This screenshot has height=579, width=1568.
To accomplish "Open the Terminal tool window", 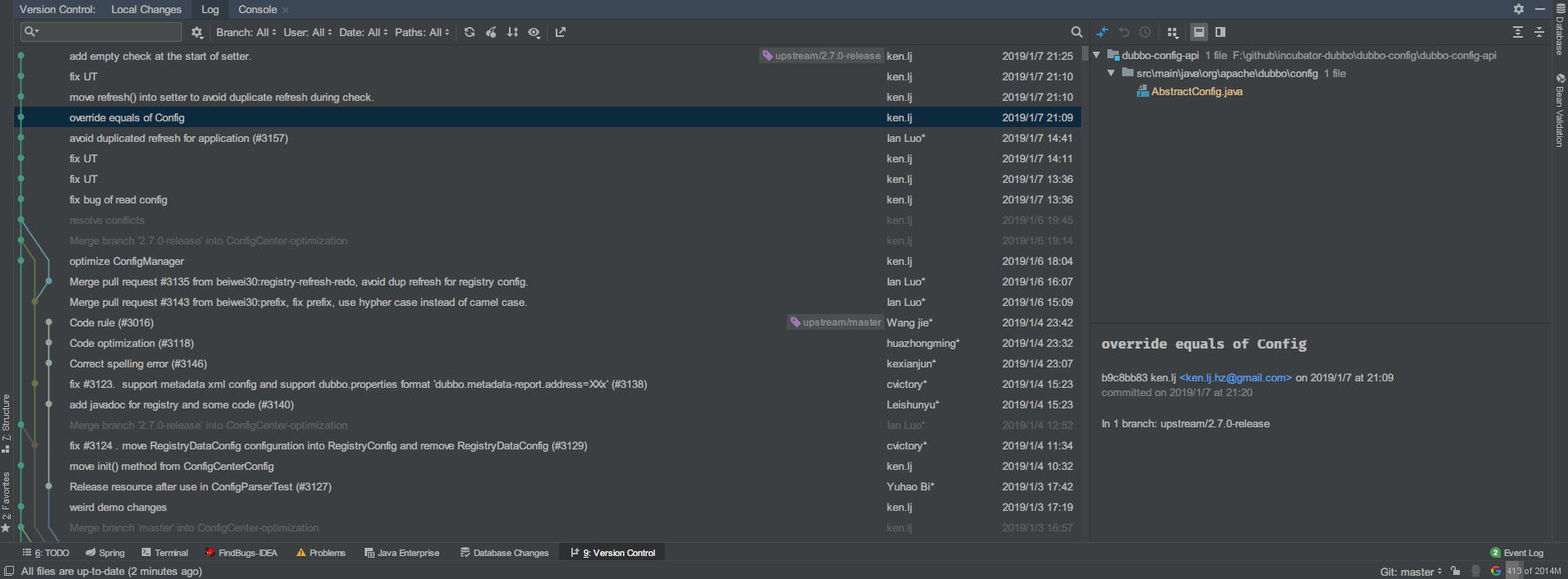I will [x=165, y=553].
